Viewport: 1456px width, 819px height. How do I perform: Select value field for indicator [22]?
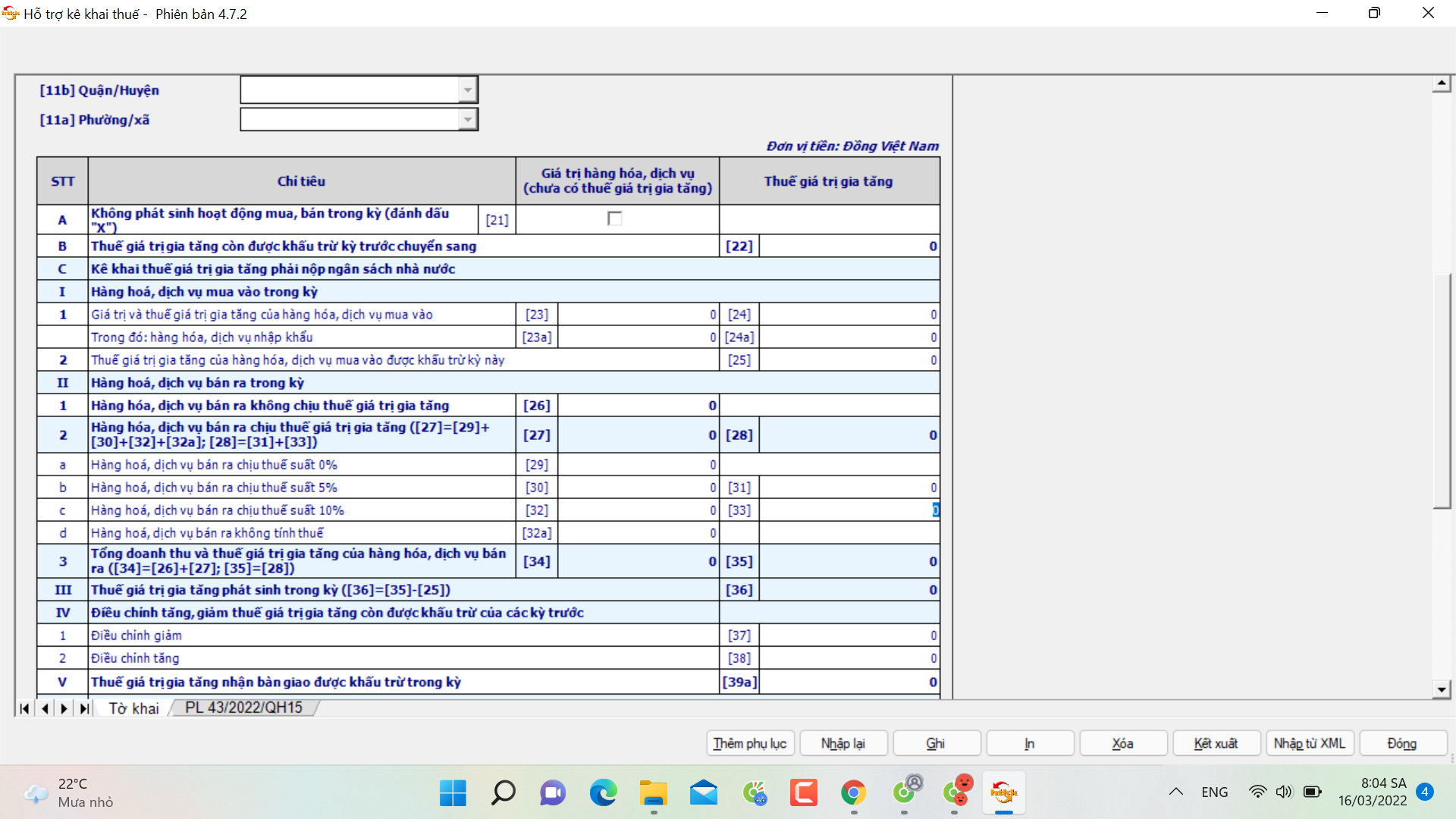point(849,246)
